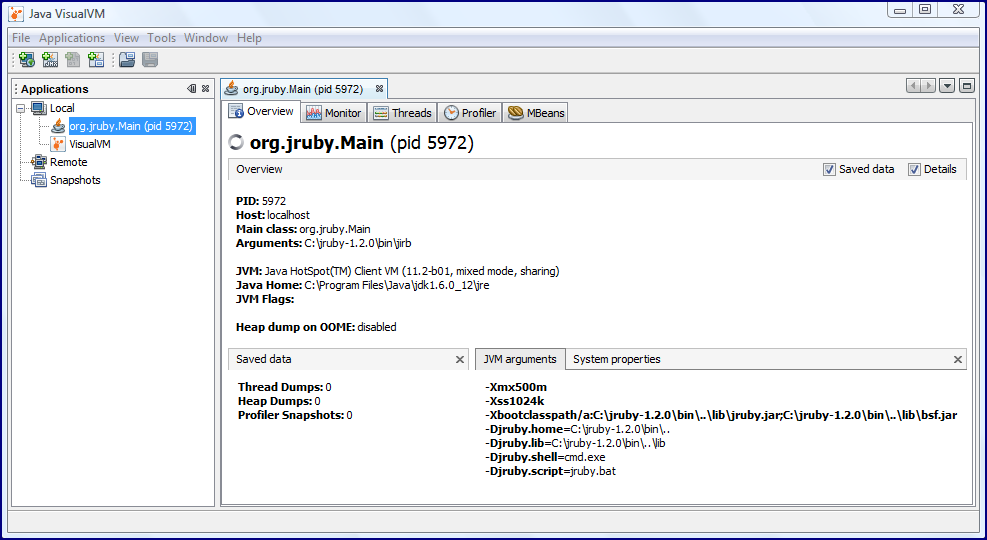
Task: Toggle the Details checkbox
Action: point(914,169)
